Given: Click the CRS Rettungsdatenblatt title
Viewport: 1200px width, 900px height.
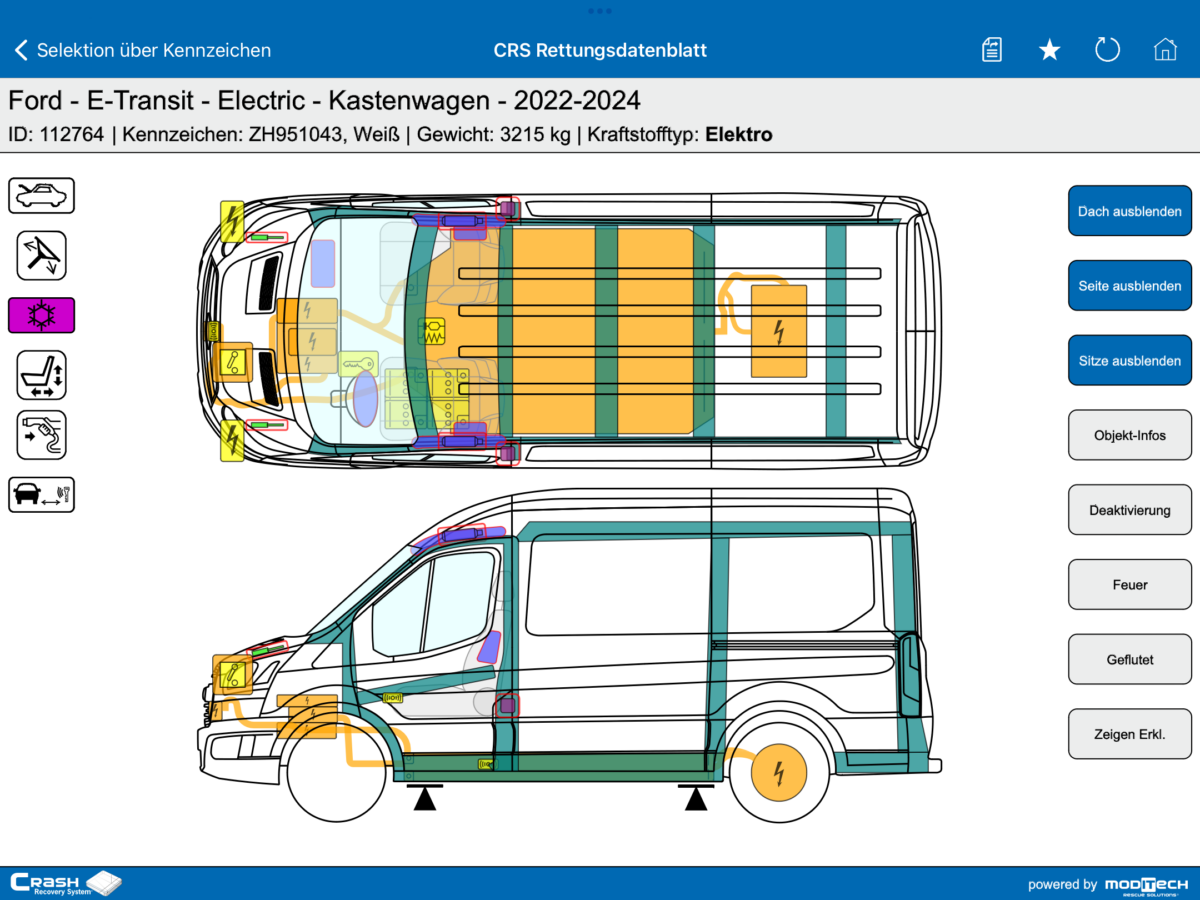Looking at the screenshot, I should 600,50.
